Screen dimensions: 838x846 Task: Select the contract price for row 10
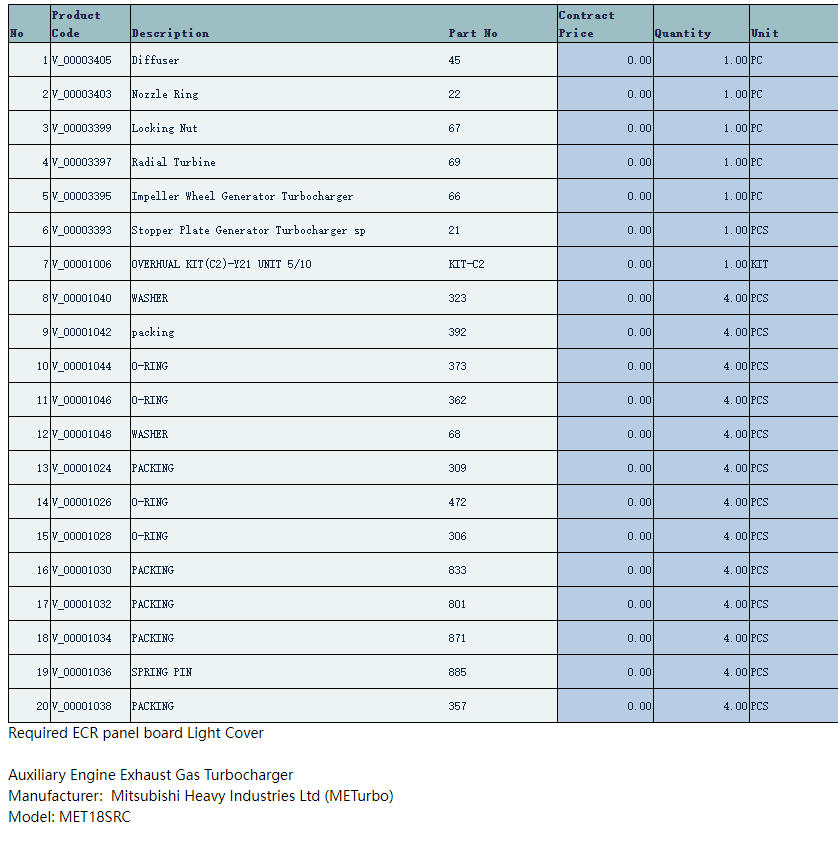pos(605,366)
